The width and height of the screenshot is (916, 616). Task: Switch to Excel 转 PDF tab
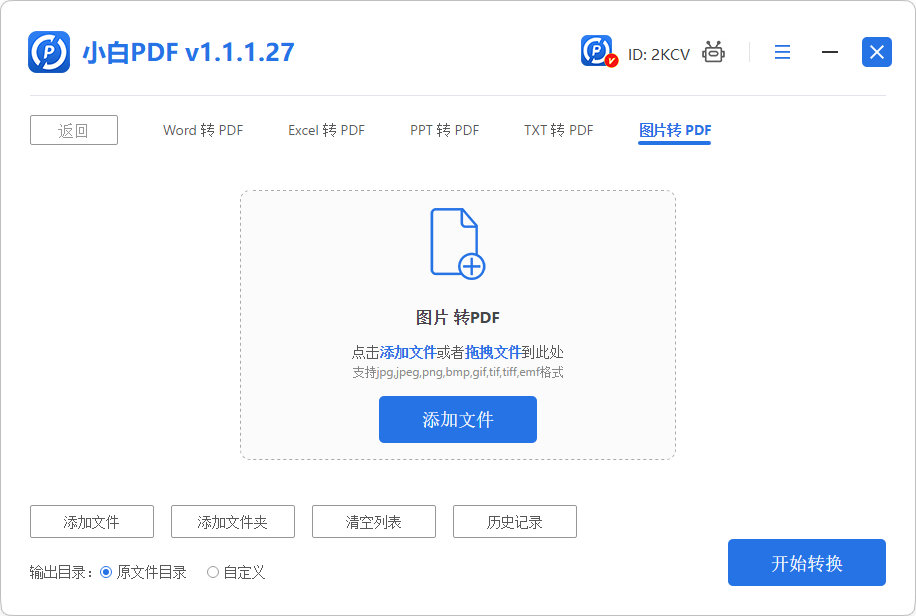click(326, 130)
